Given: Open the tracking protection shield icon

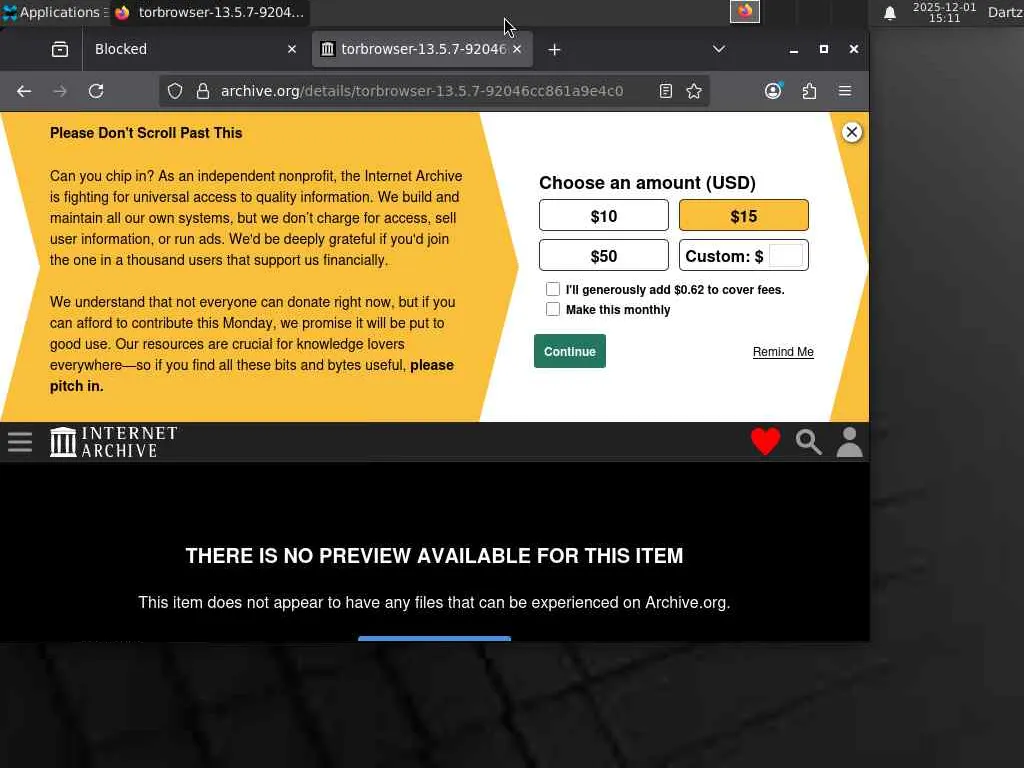Looking at the screenshot, I should (x=175, y=91).
